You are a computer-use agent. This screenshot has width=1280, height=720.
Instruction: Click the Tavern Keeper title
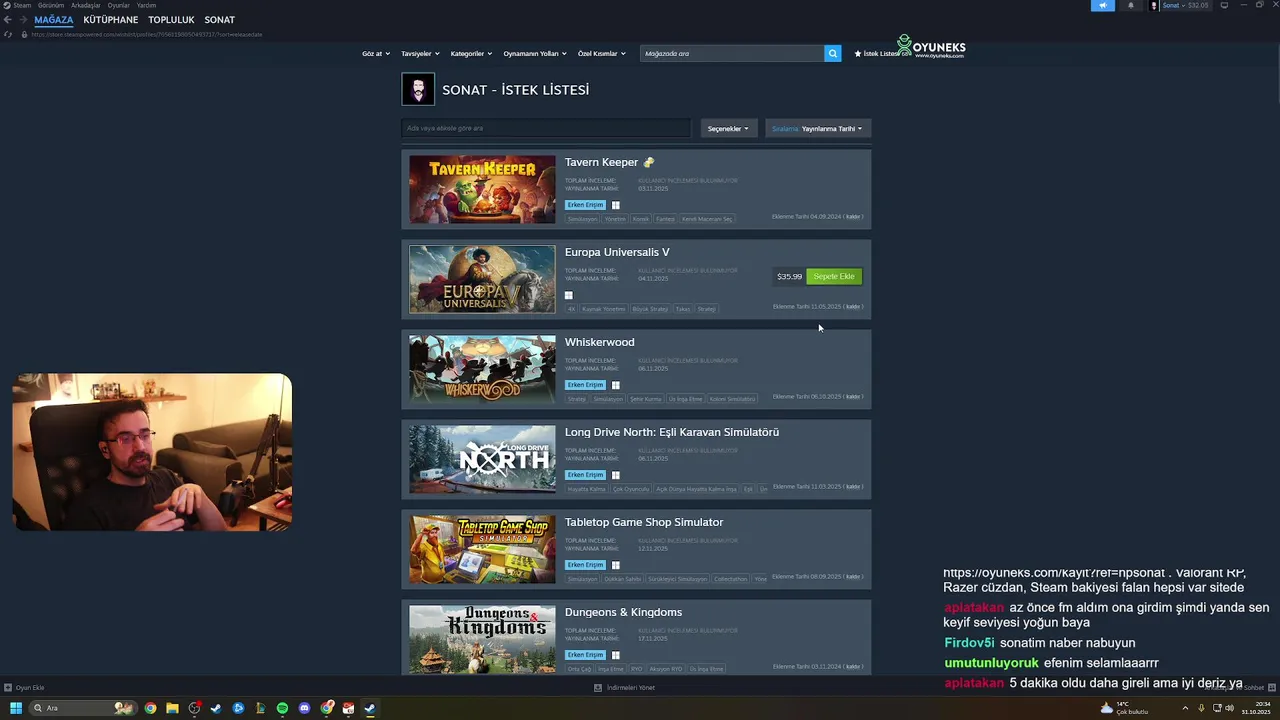coord(601,162)
